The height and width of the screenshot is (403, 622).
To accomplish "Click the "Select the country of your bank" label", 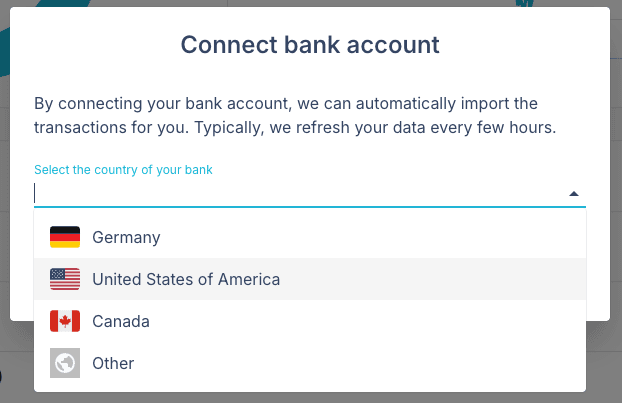I will pyautogui.click(x=123, y=169).
